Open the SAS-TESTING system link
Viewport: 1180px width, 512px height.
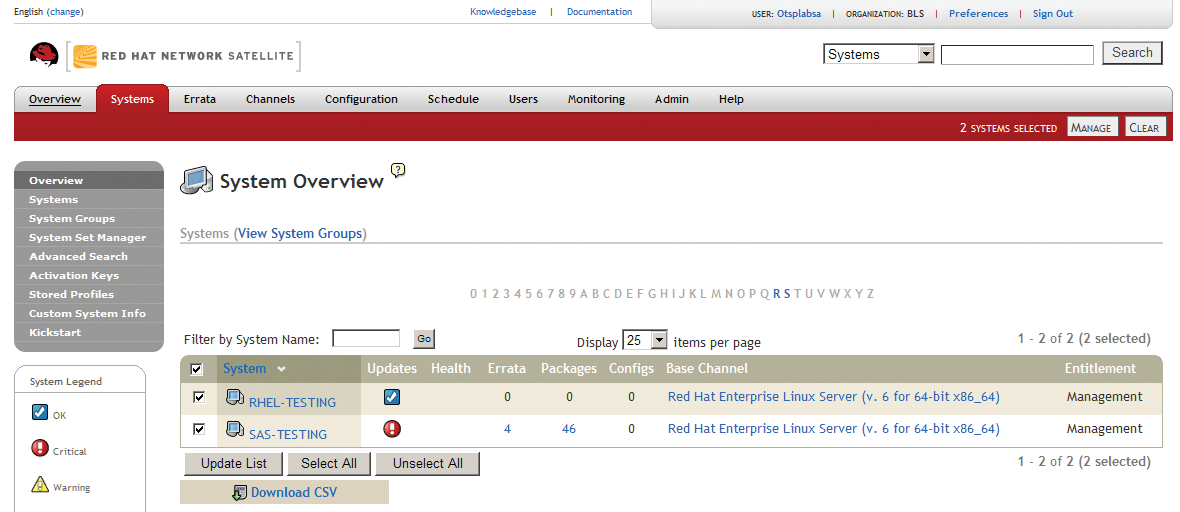[287, 434]
